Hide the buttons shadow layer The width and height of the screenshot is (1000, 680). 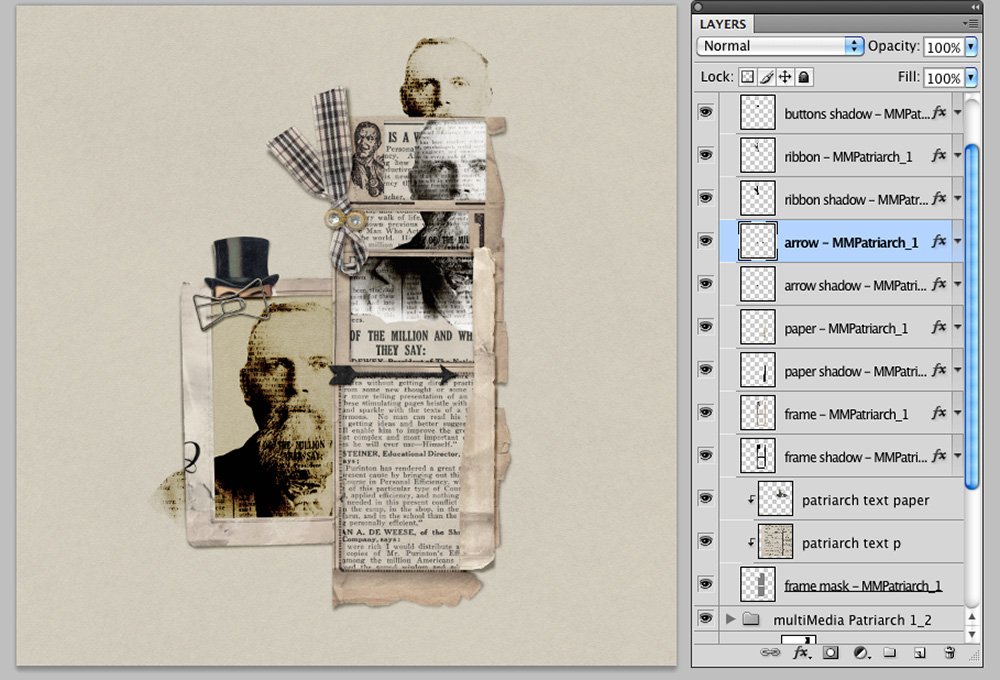pyautogui.click(x=705, y=112)
